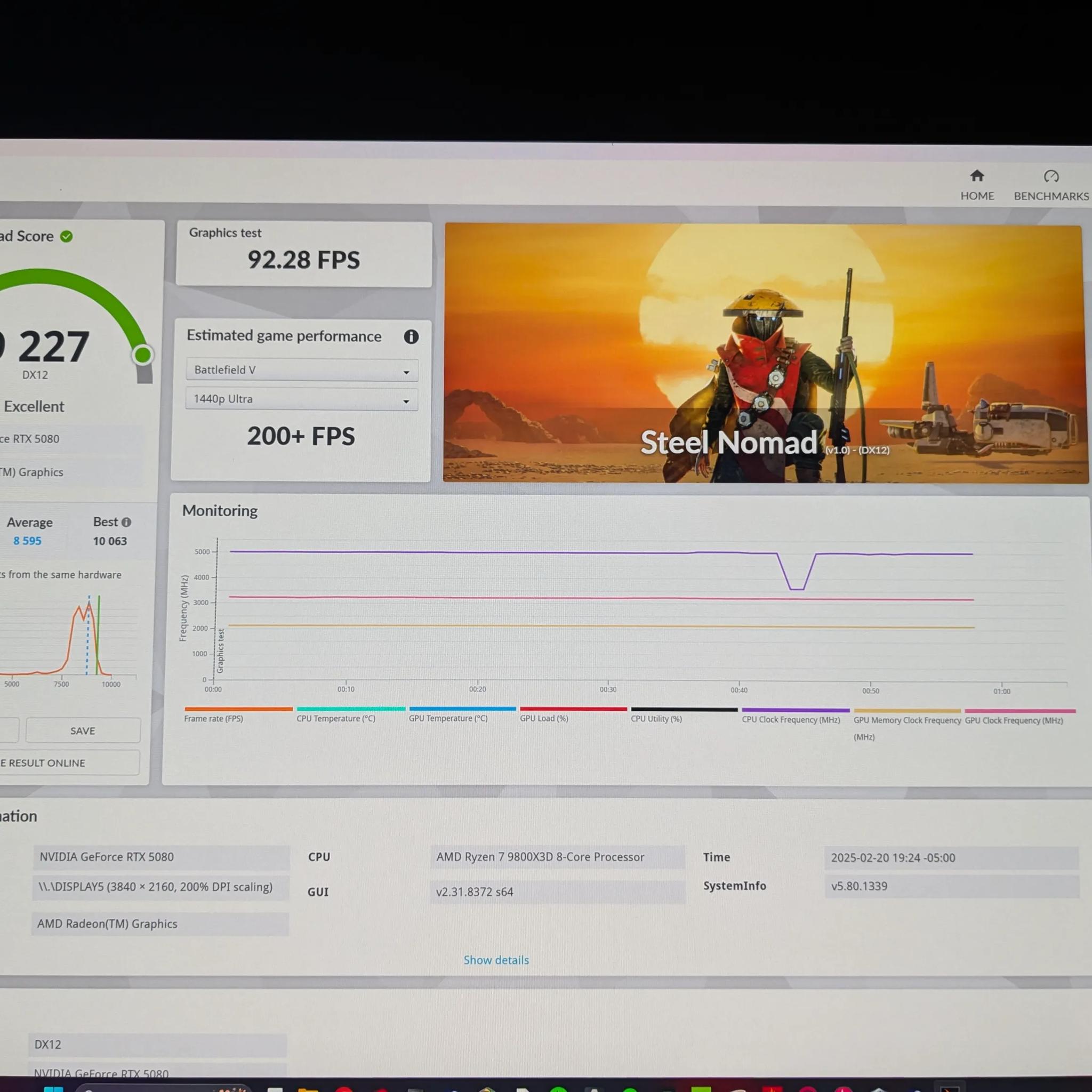
Task: Click the Excellent rating label
Action: tap(34, 406)
